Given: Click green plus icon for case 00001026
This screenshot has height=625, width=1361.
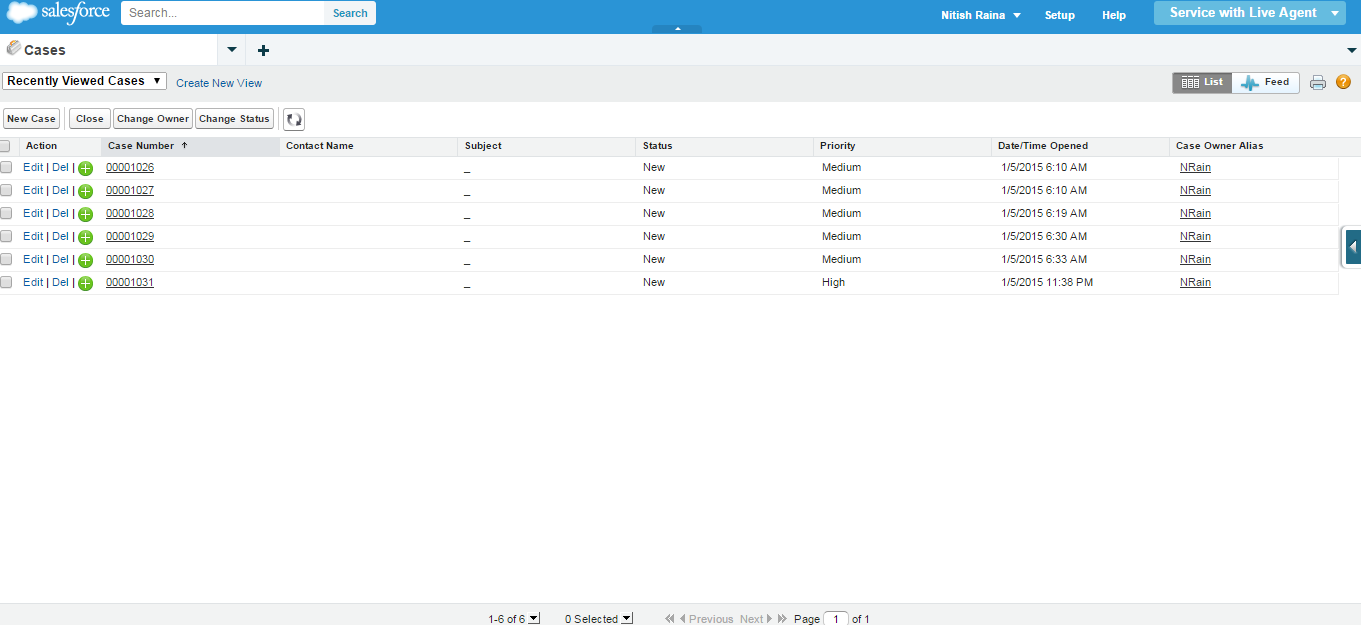Looking at the screenshot, I should tap(86, 168).
